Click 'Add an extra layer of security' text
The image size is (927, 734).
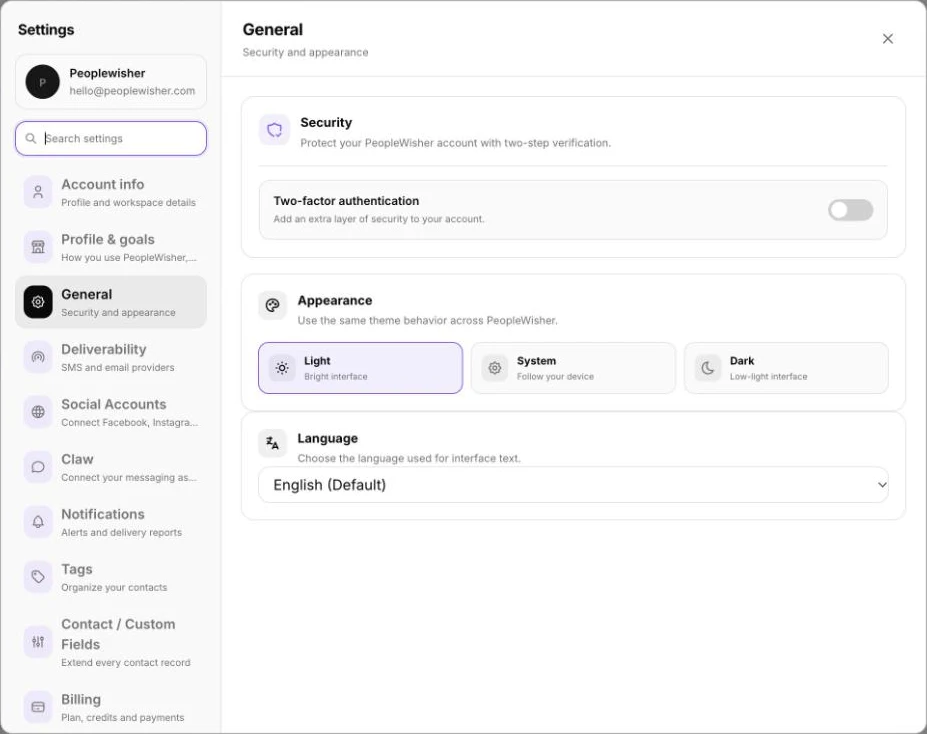coord(378,219)
